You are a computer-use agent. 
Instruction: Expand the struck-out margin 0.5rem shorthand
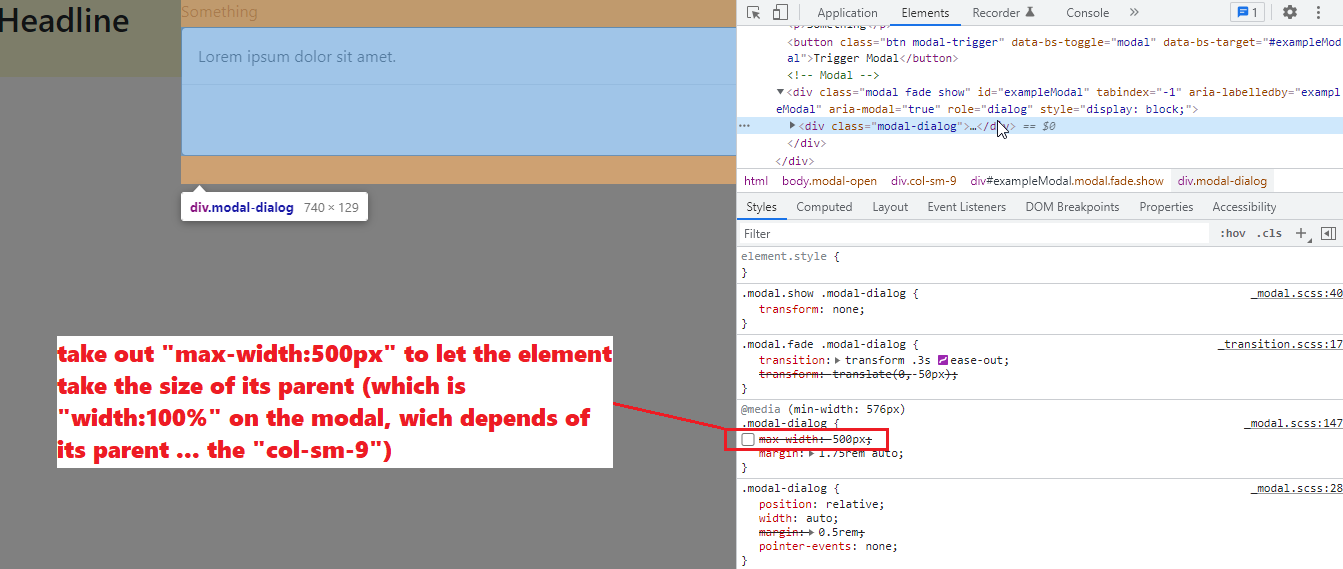[x=812, y=533]
